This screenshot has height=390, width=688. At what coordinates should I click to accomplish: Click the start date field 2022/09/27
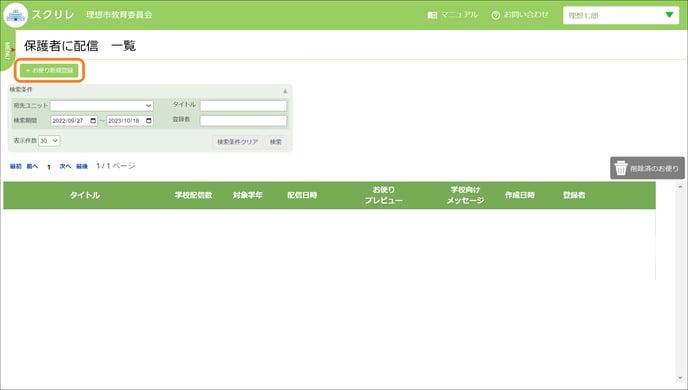pyautogui.click(x=74, y=121)
